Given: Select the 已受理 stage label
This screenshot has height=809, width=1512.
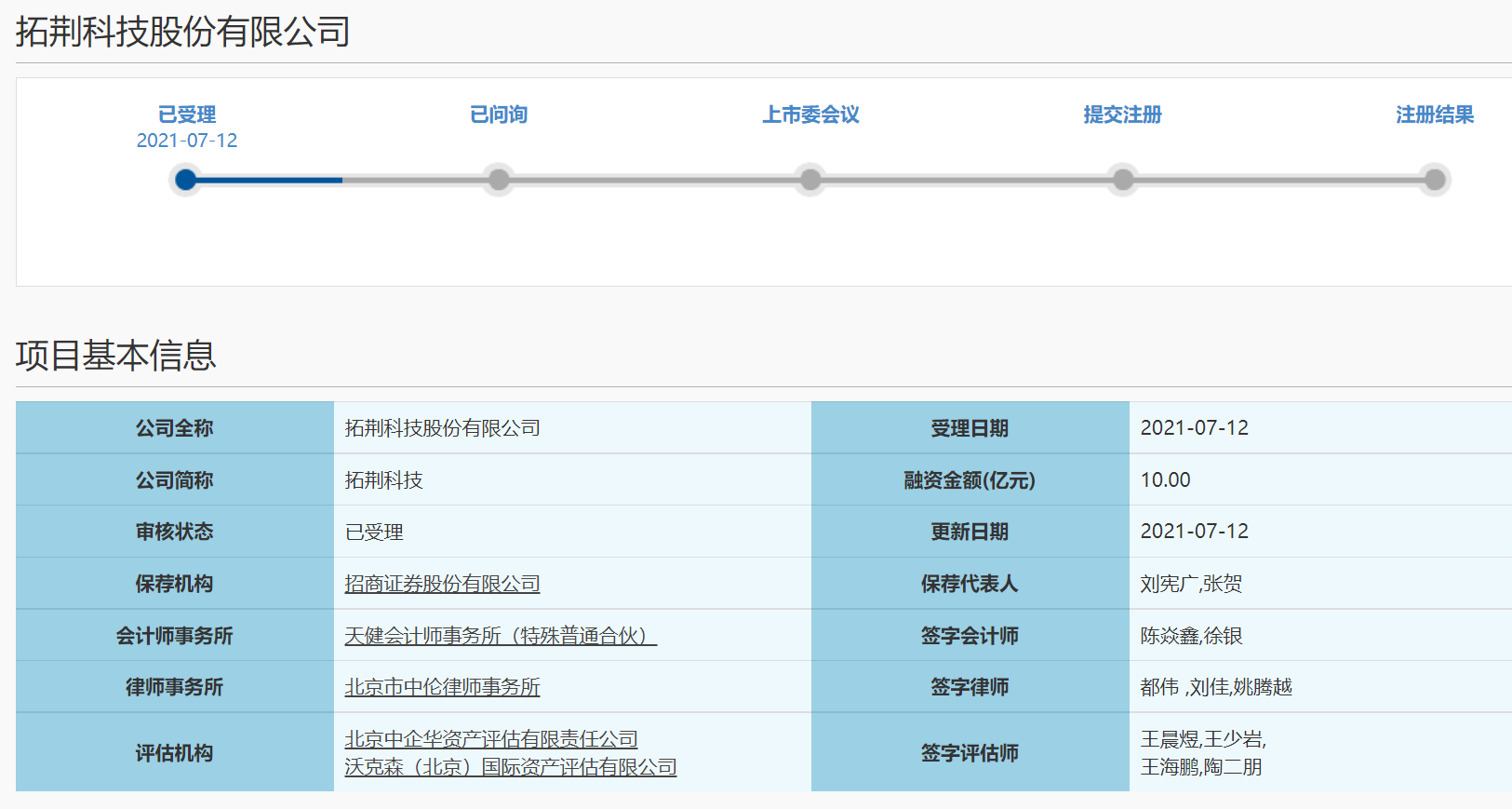Looking at the screenshot, I should click(187, 115).
